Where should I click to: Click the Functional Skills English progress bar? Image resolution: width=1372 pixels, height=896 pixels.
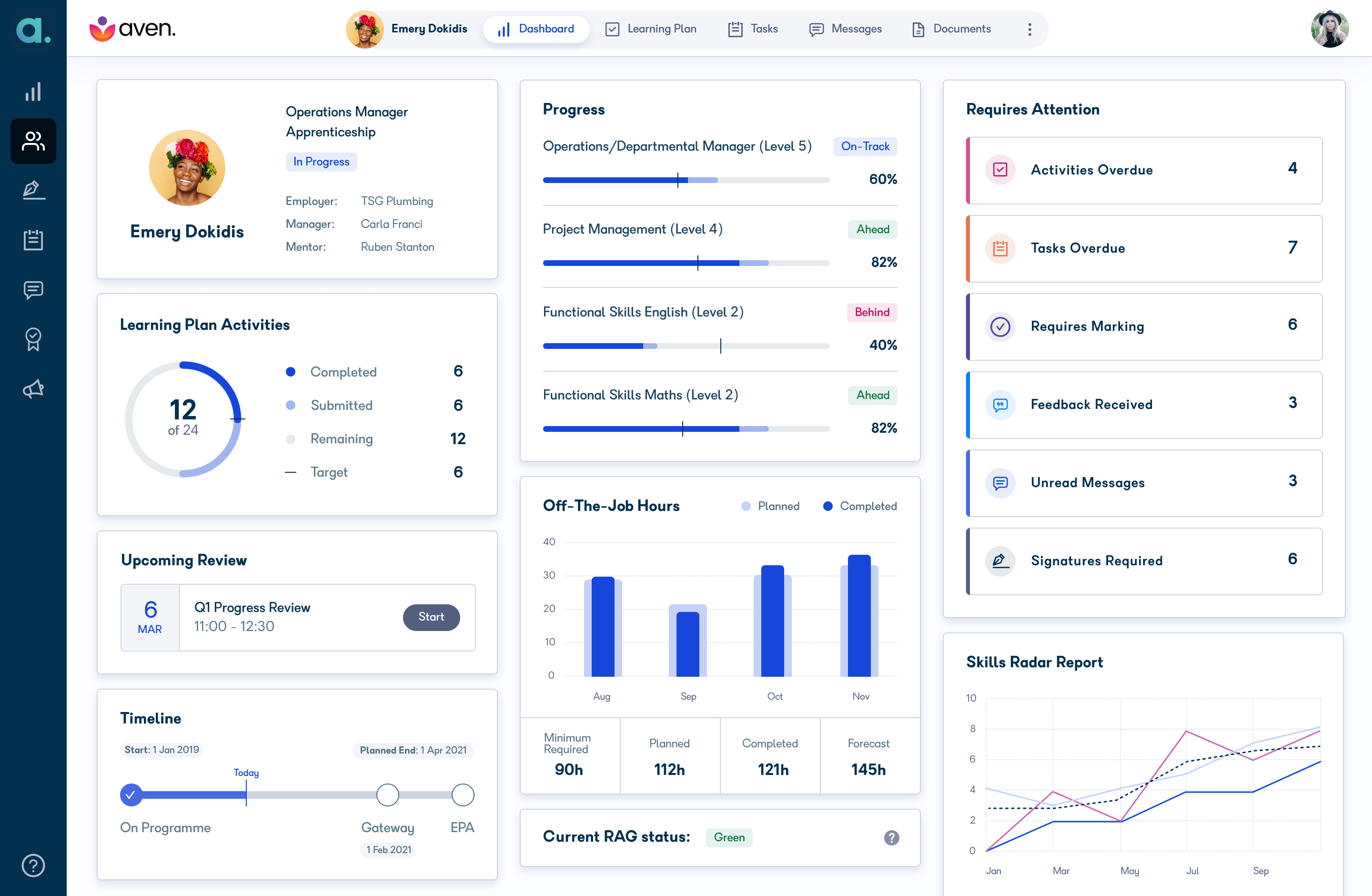pos(686,346)
